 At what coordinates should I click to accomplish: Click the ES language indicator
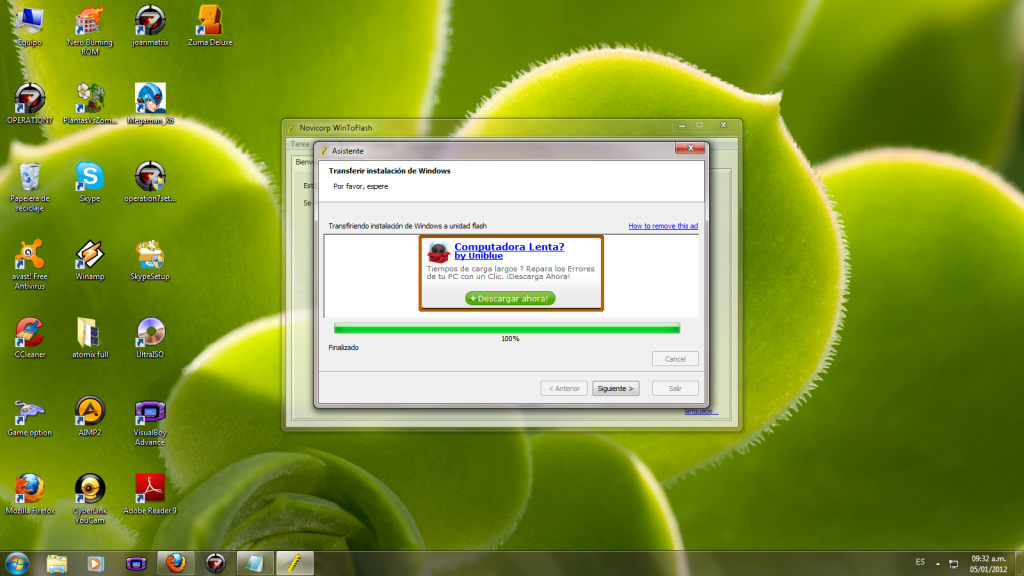pyautogui.click(x=920, y=562)
